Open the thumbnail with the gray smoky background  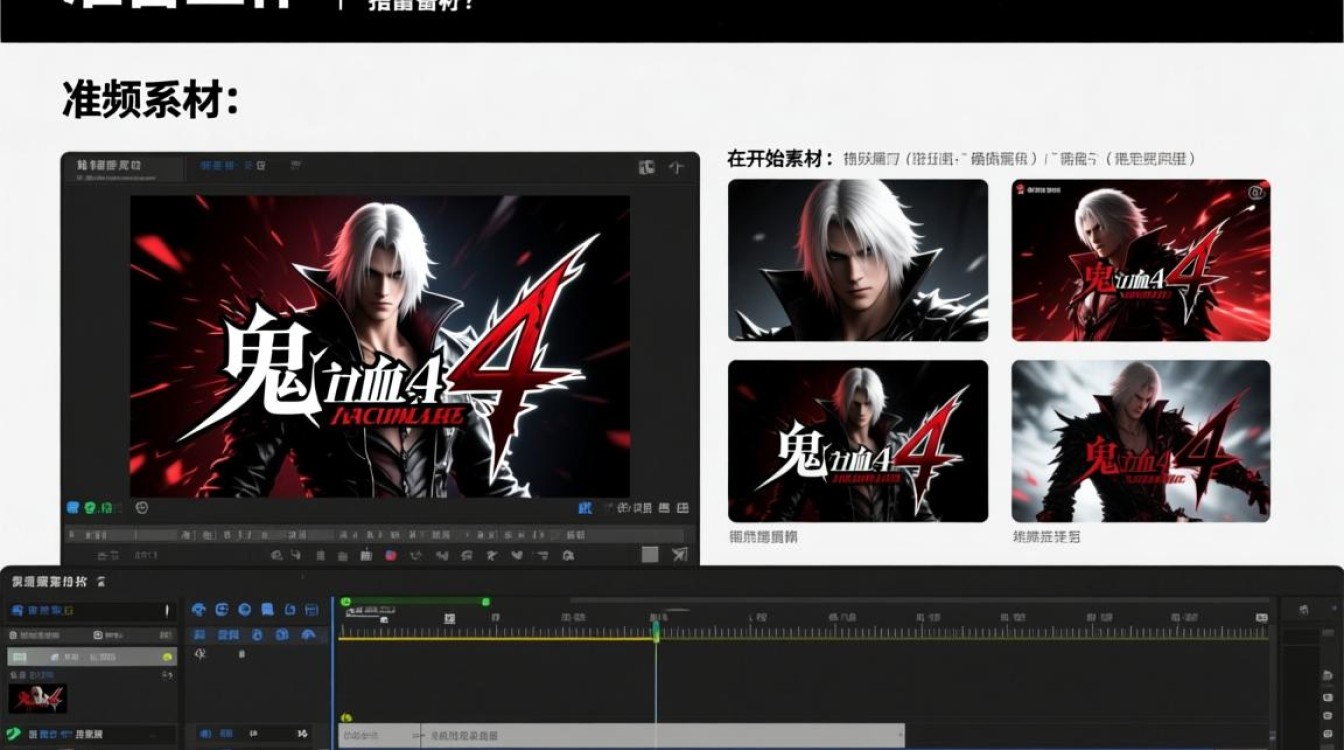coord(1141,441)
